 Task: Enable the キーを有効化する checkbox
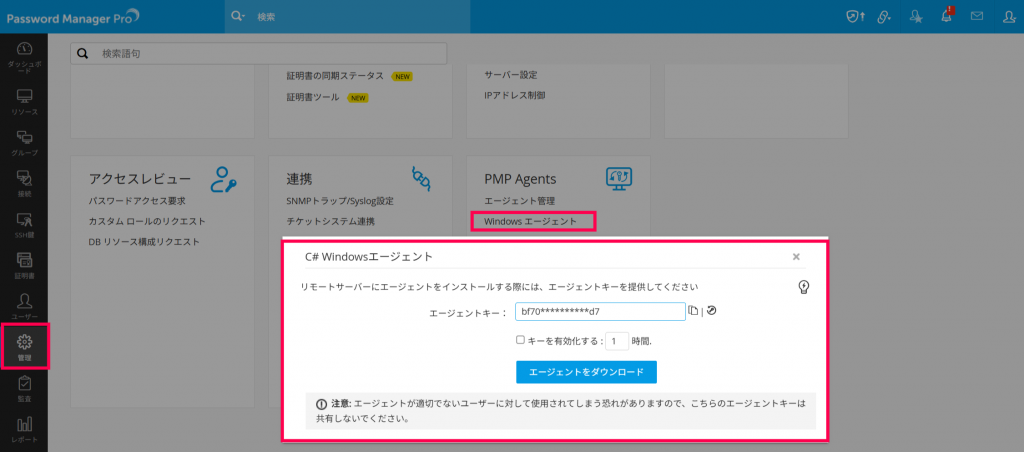[520, 340]
